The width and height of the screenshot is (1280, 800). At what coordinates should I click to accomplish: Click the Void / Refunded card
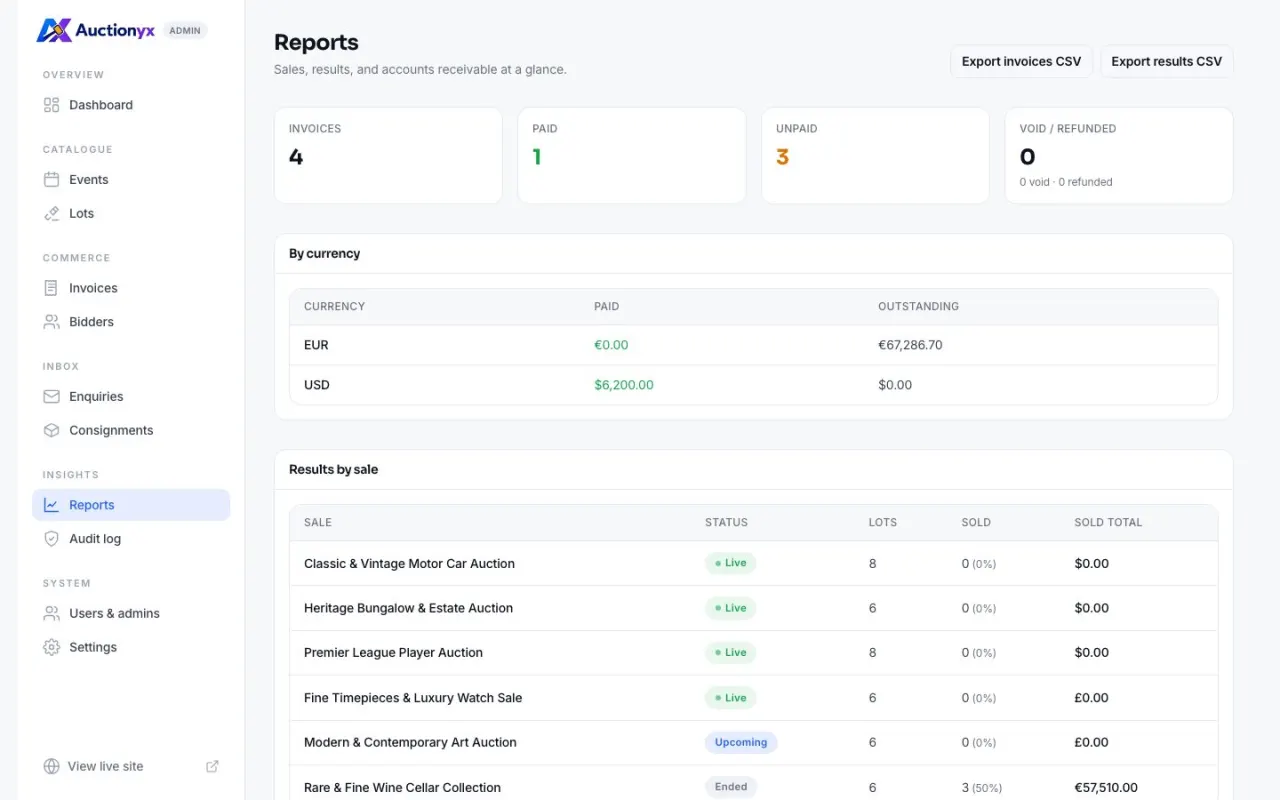tap(1119, 156)
